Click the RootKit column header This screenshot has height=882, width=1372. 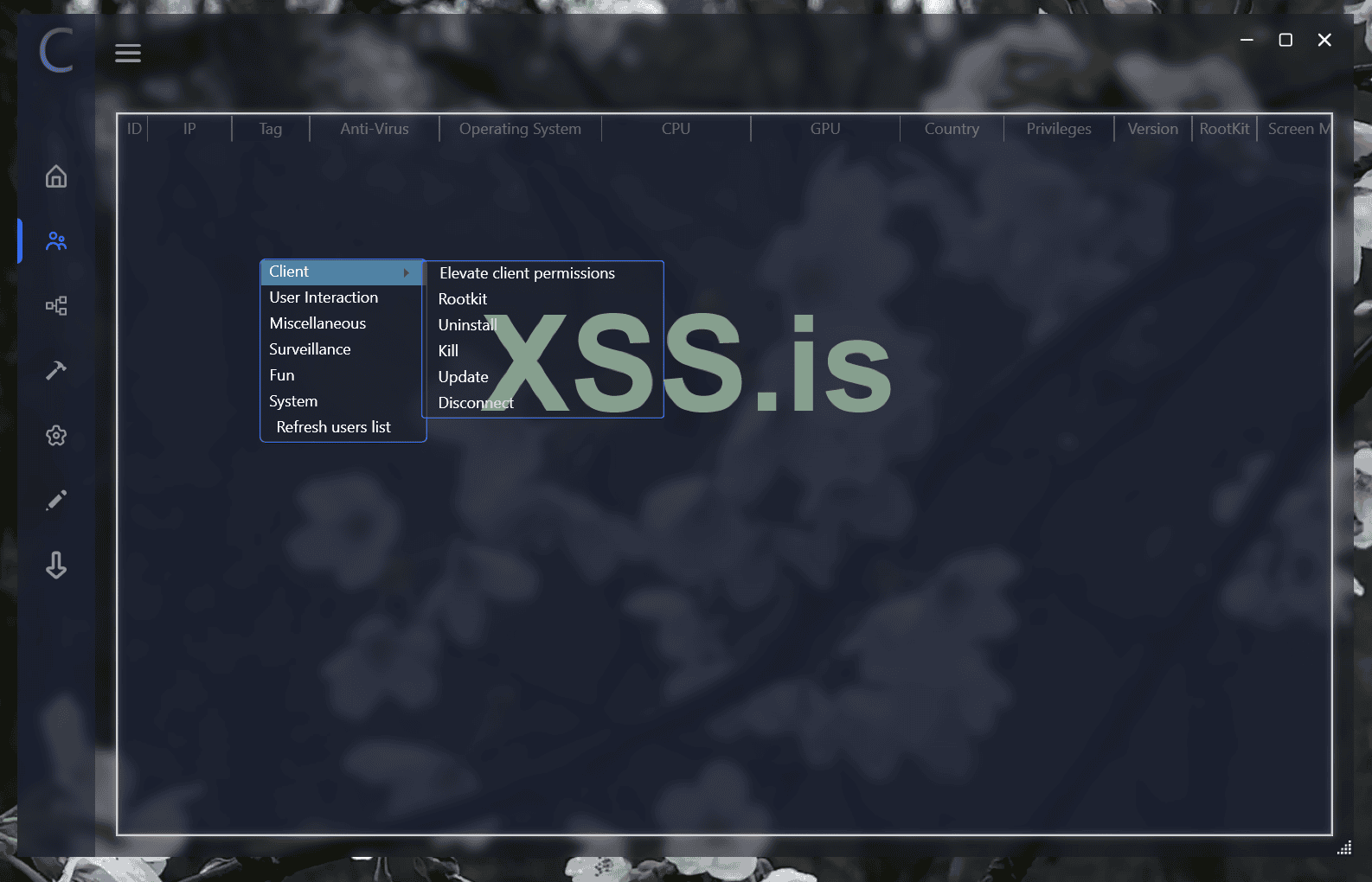coord(1224,129)
